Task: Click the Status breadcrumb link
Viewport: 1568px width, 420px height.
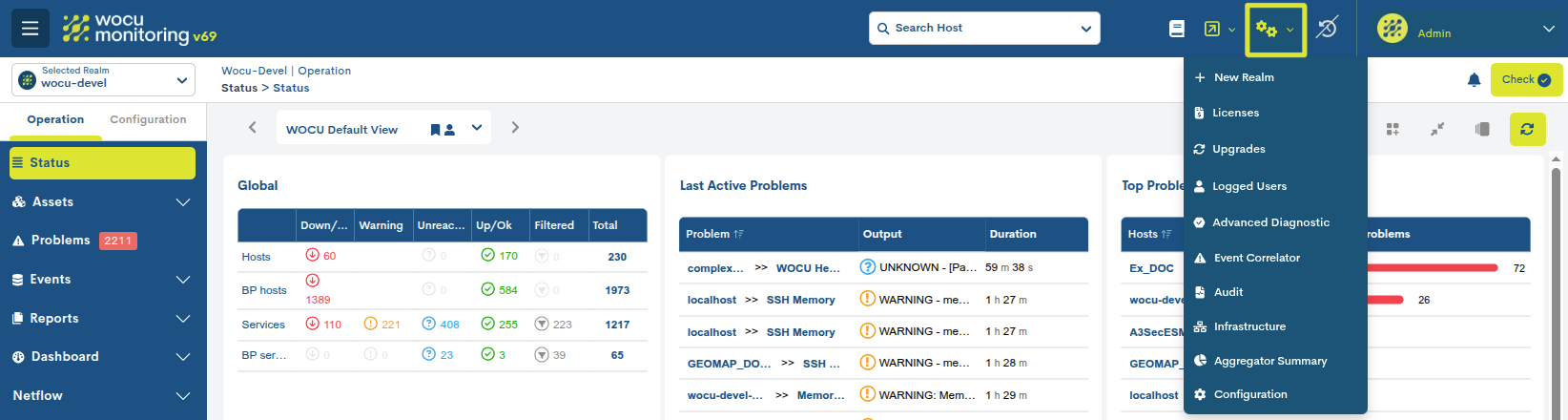Action: pos(291,88)
